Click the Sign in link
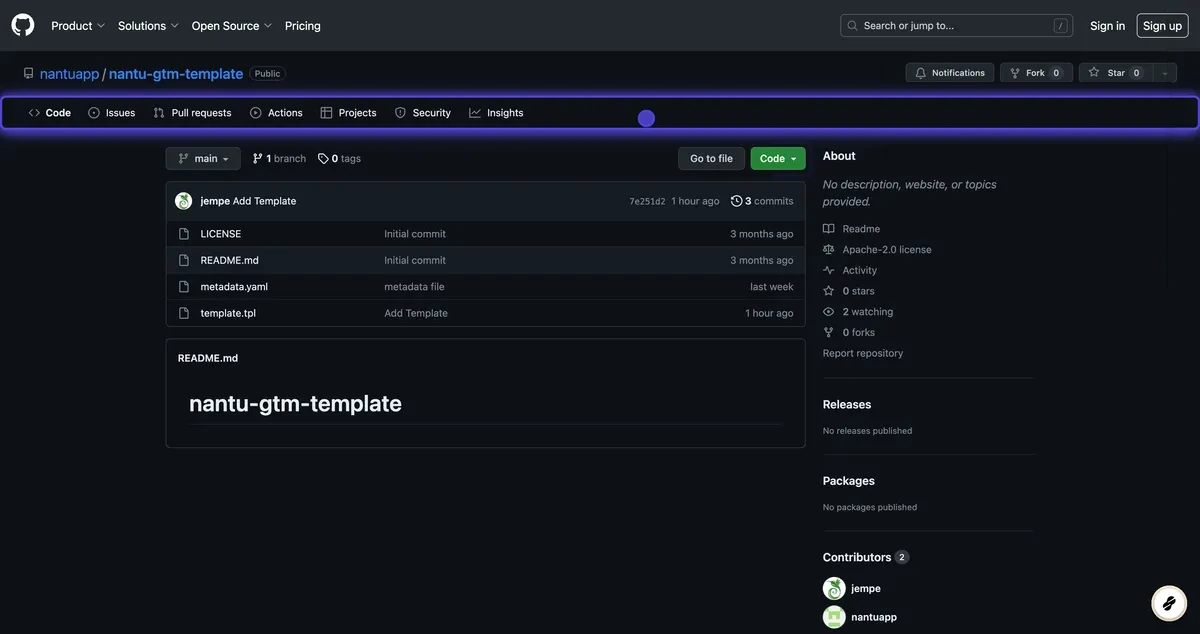The width and height of the screenshot is (1200, 634). point(1107,26)
